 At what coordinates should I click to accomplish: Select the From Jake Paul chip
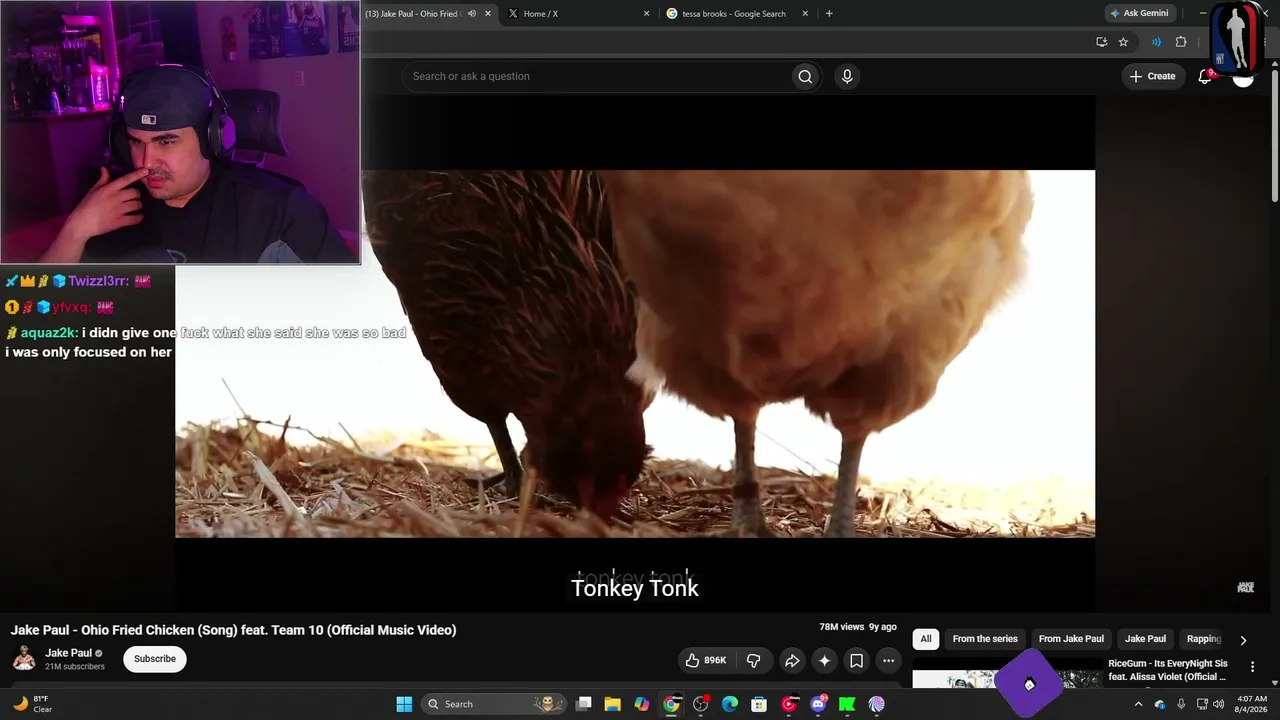pos(1071,639)
